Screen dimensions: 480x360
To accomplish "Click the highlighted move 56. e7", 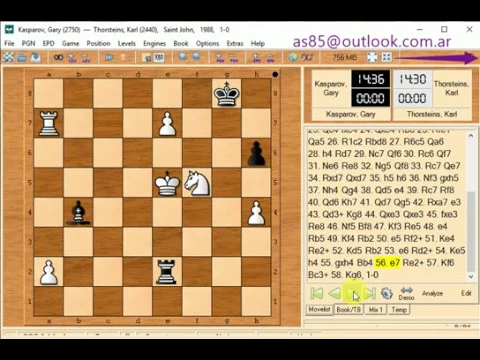I will (387, 263).
